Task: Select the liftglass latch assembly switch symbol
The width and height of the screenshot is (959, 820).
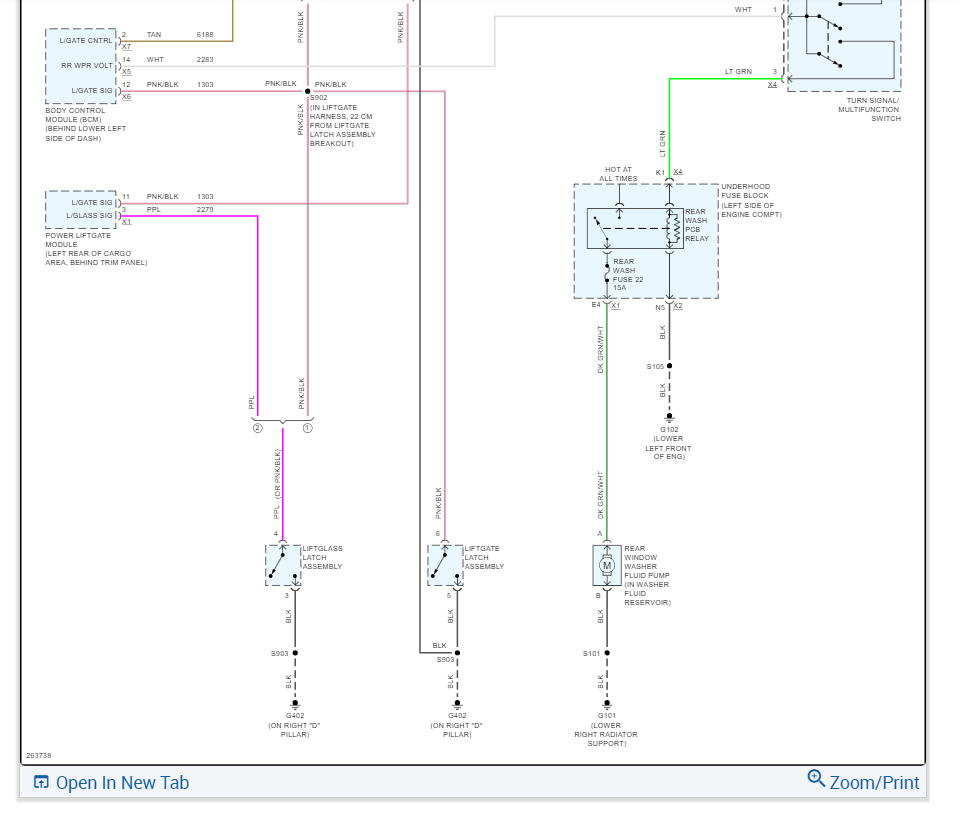Action: pos(283,565)
